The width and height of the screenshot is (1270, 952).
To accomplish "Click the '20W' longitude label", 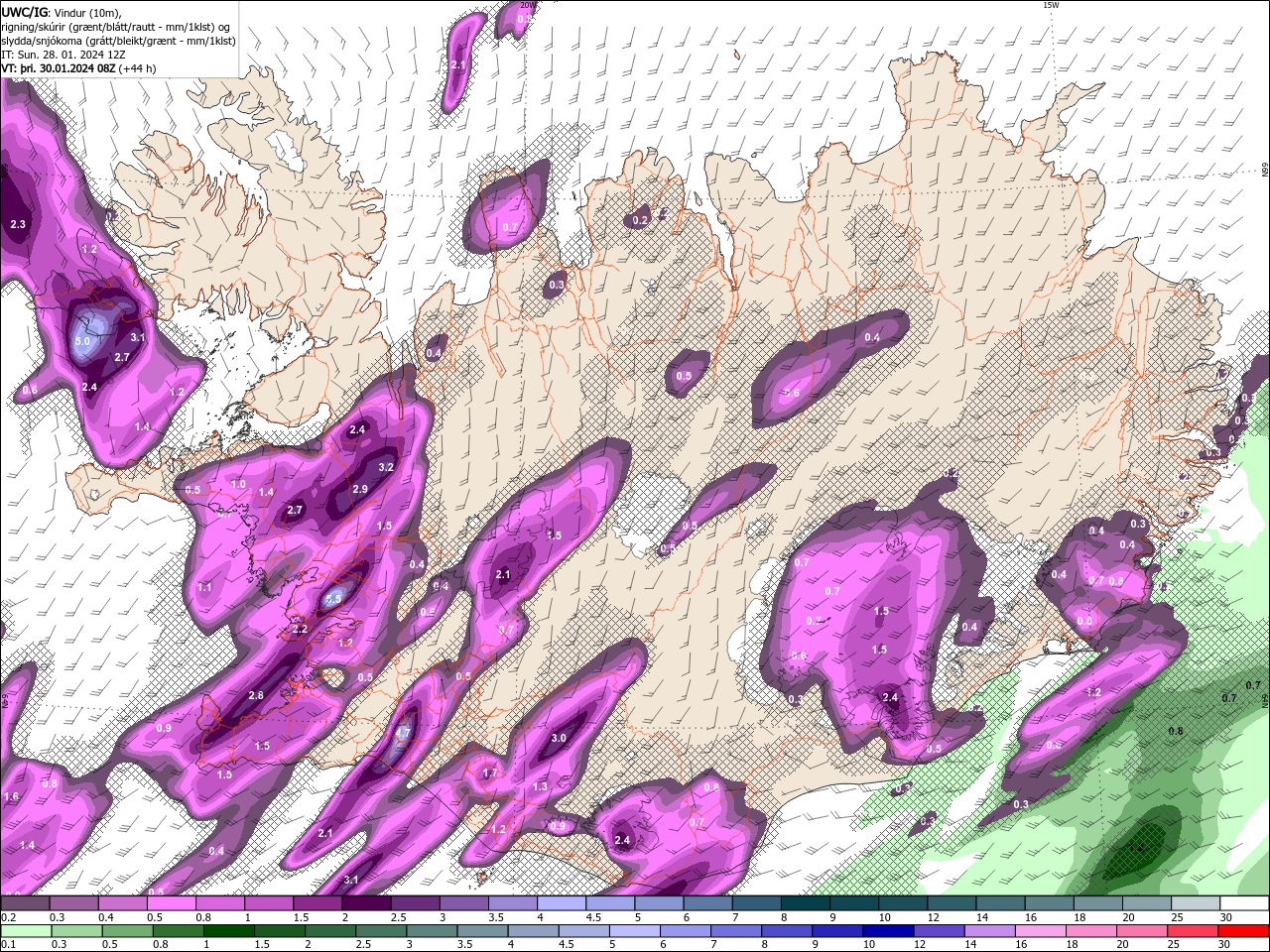I will 528,5.
